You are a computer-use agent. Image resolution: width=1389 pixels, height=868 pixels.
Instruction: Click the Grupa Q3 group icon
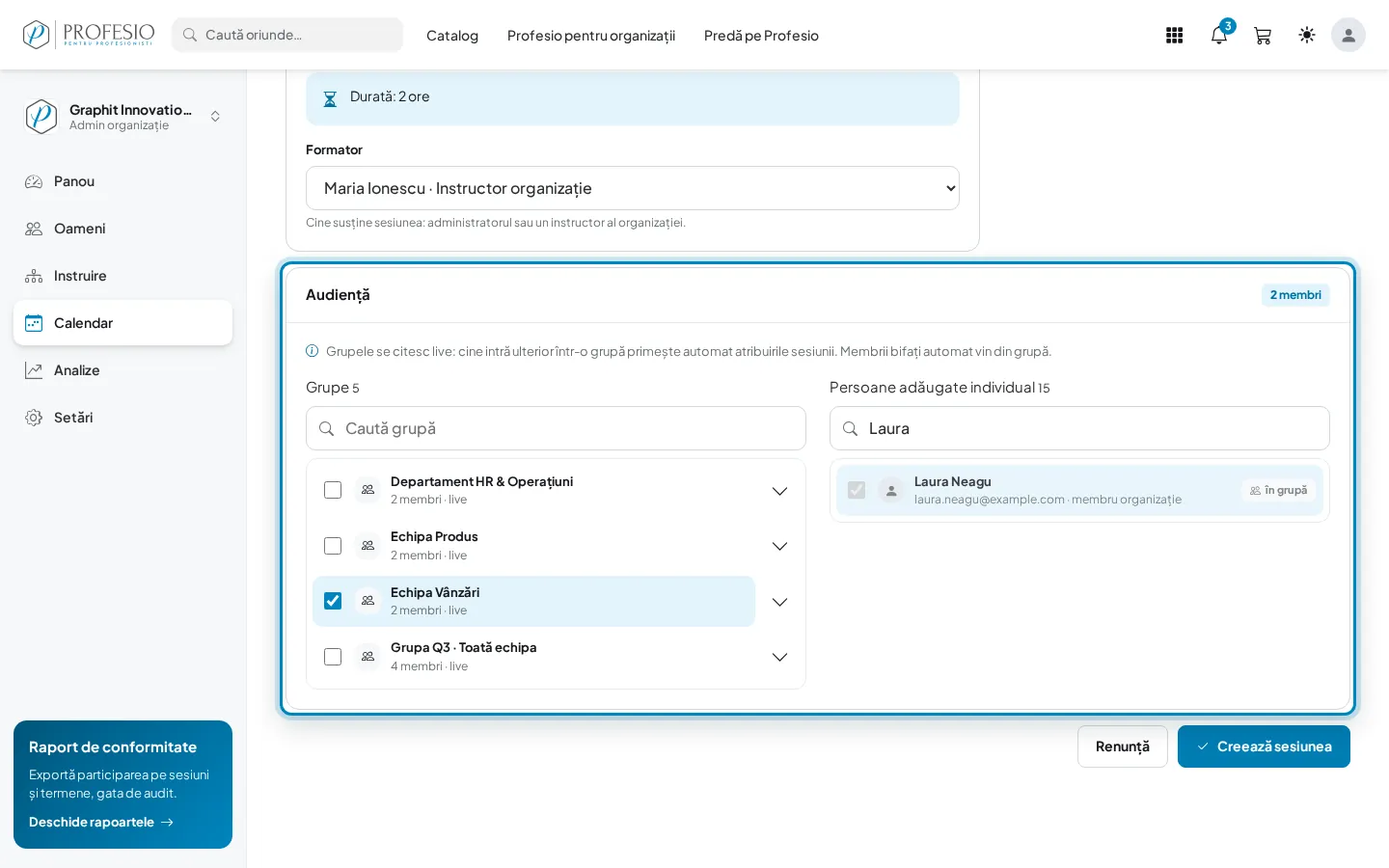(368, 657)
